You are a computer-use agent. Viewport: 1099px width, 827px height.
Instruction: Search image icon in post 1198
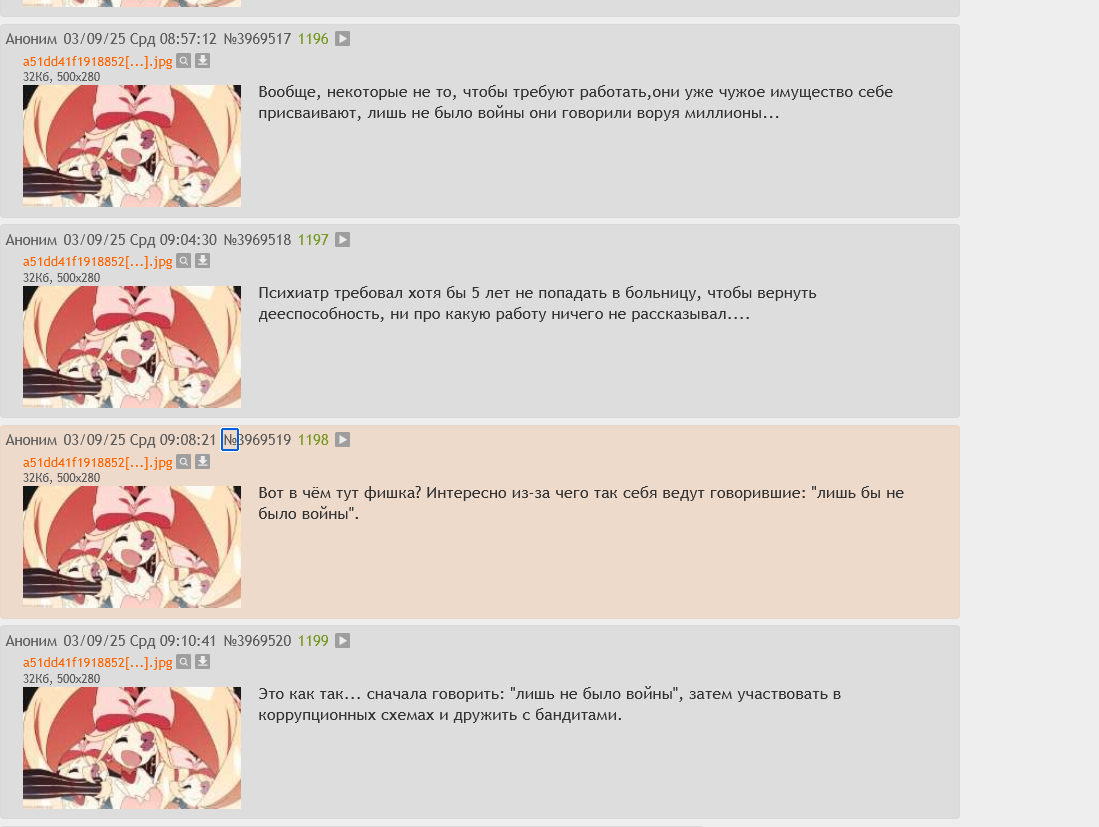[x=184, y=462]
